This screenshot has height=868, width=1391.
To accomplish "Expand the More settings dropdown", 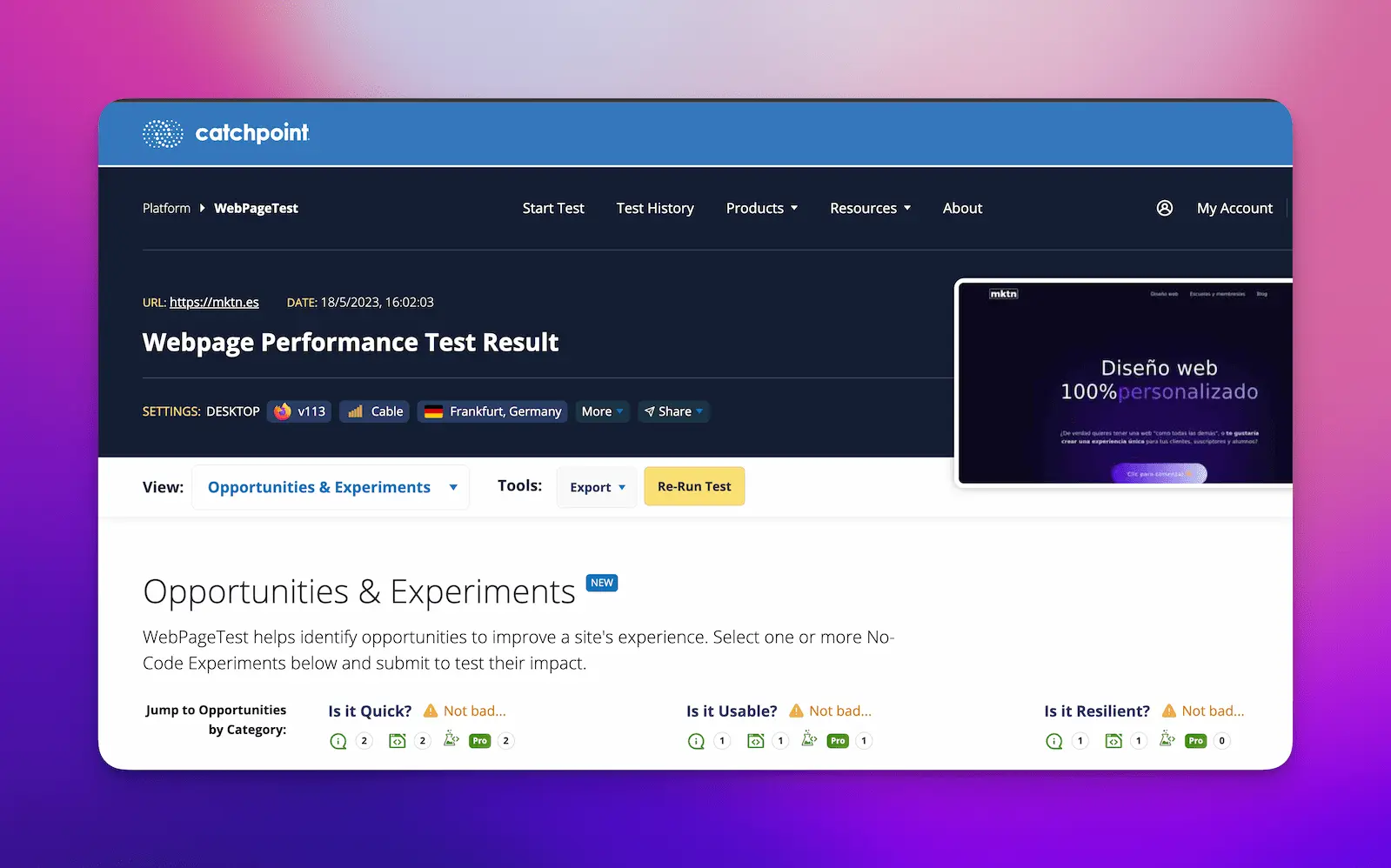I will pyautogui.click(x=602, y=411).
